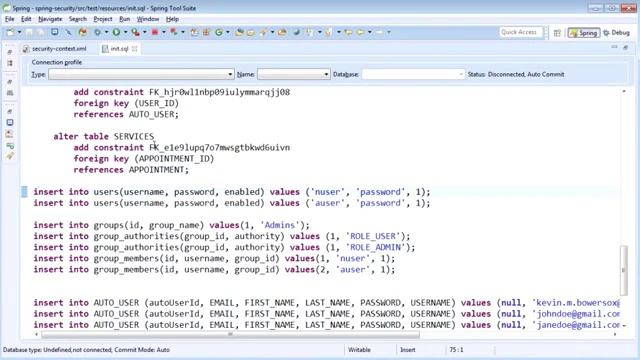Click the 'Insert' mode status bar entry
The image size is (640, 360).
click(x=408, y=350)
